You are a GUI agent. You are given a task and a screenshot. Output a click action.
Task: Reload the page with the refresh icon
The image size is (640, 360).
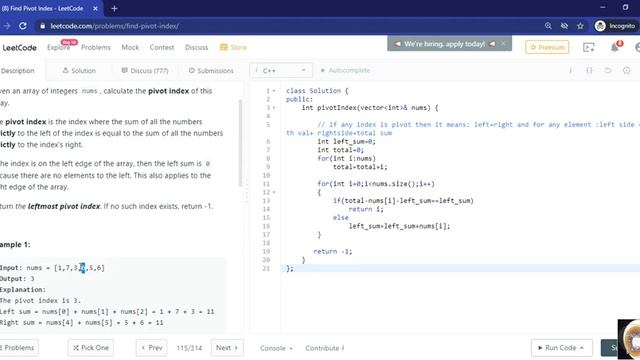(23, 26)
